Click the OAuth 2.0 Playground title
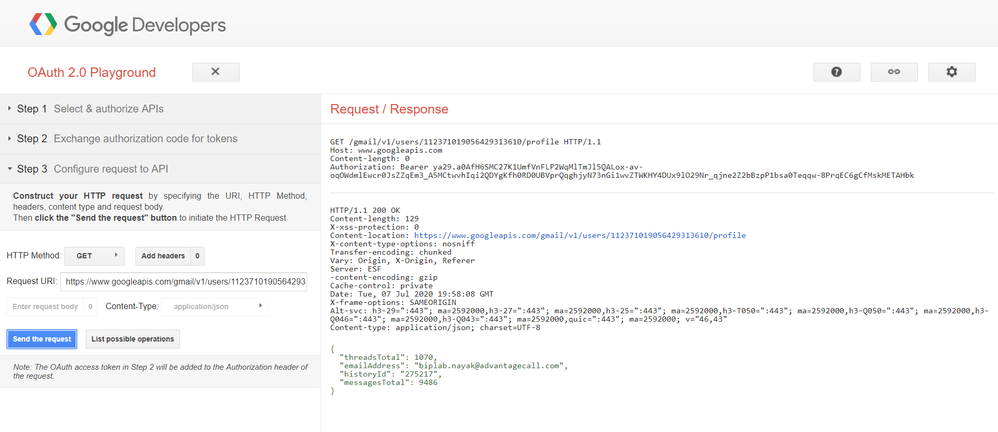Screen dimensions: 998x432 (91, 72)
